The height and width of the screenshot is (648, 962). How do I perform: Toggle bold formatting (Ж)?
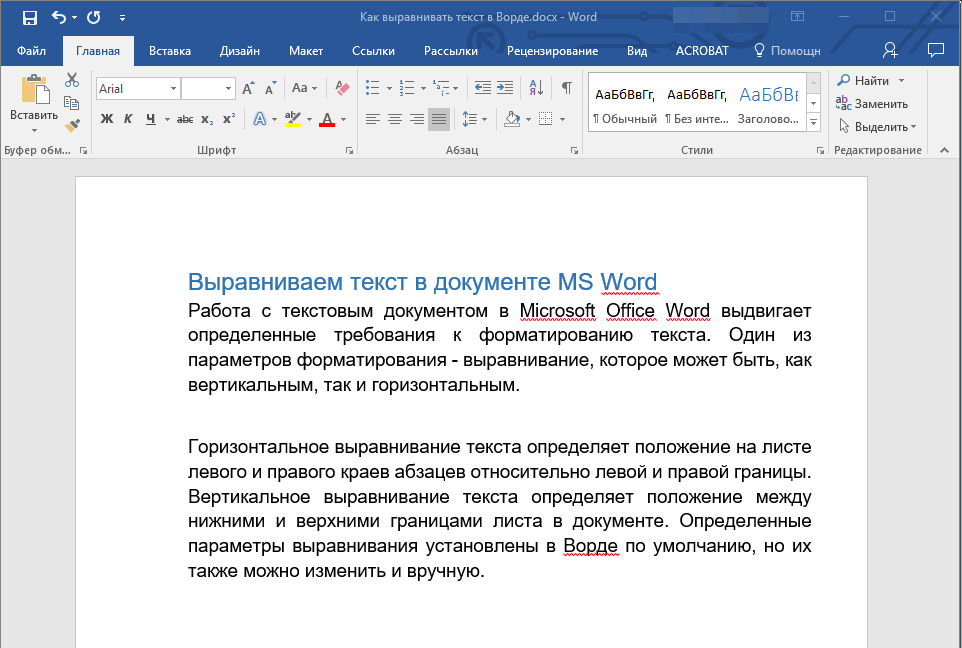point(107,119)
